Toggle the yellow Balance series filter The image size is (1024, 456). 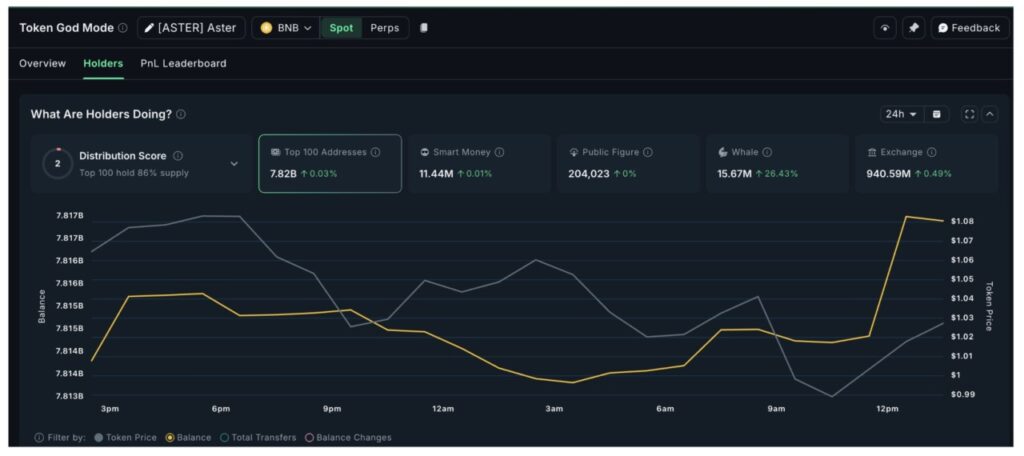point(188,437)
